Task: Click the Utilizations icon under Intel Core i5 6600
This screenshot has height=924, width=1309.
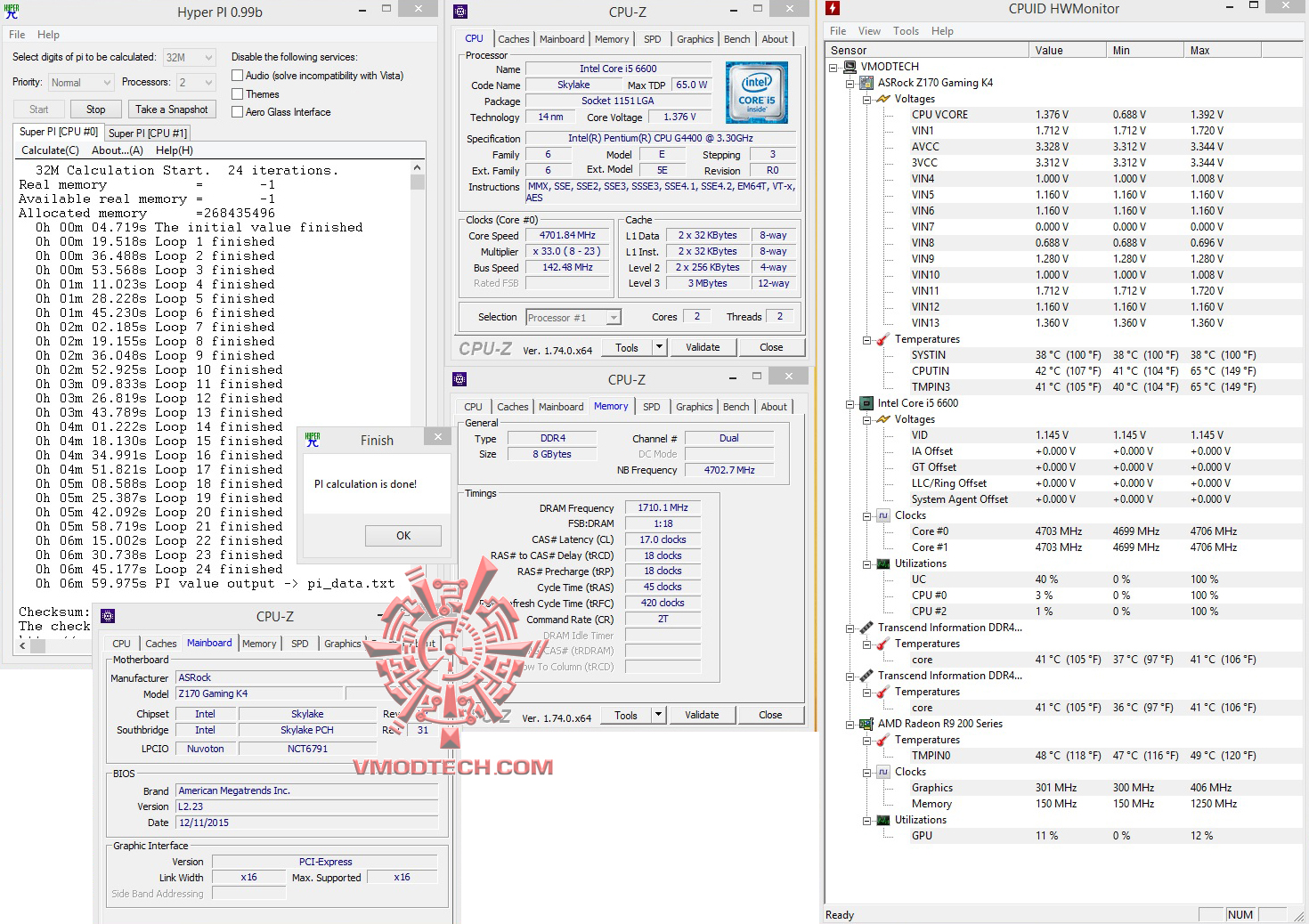Action: tap(883, 563)
